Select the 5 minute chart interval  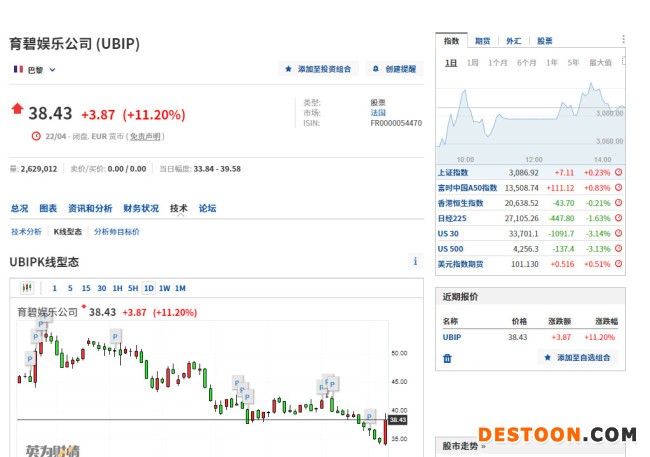click(x=70, y=288)
